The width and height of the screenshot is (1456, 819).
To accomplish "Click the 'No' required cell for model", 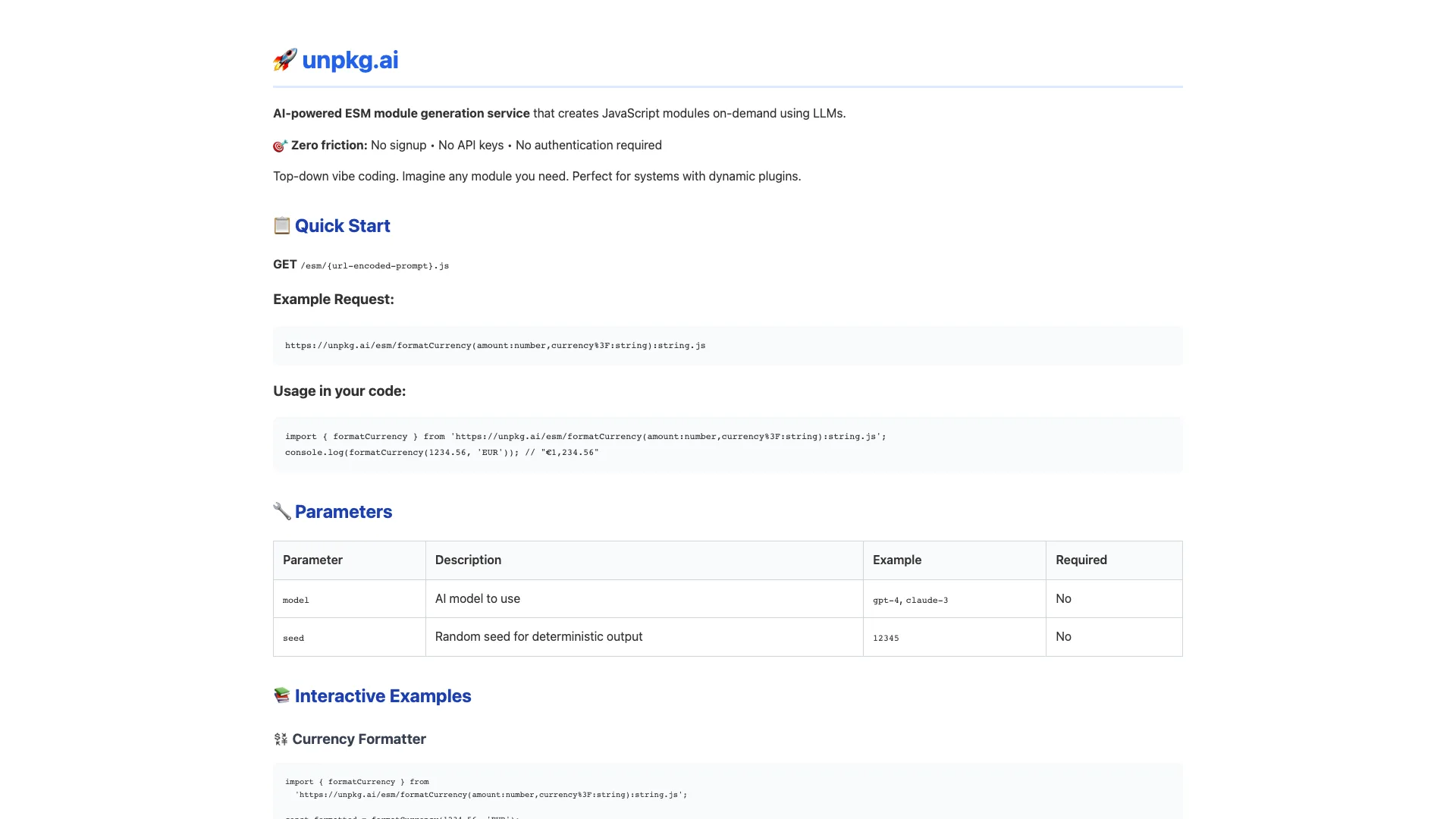I will coord(1114,599).
